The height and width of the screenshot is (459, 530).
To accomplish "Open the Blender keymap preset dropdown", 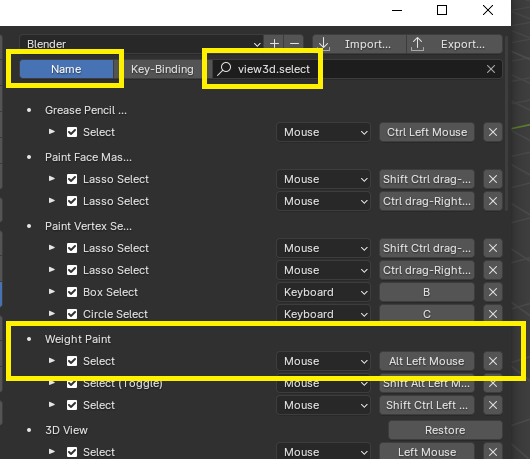I will (141, 44).
